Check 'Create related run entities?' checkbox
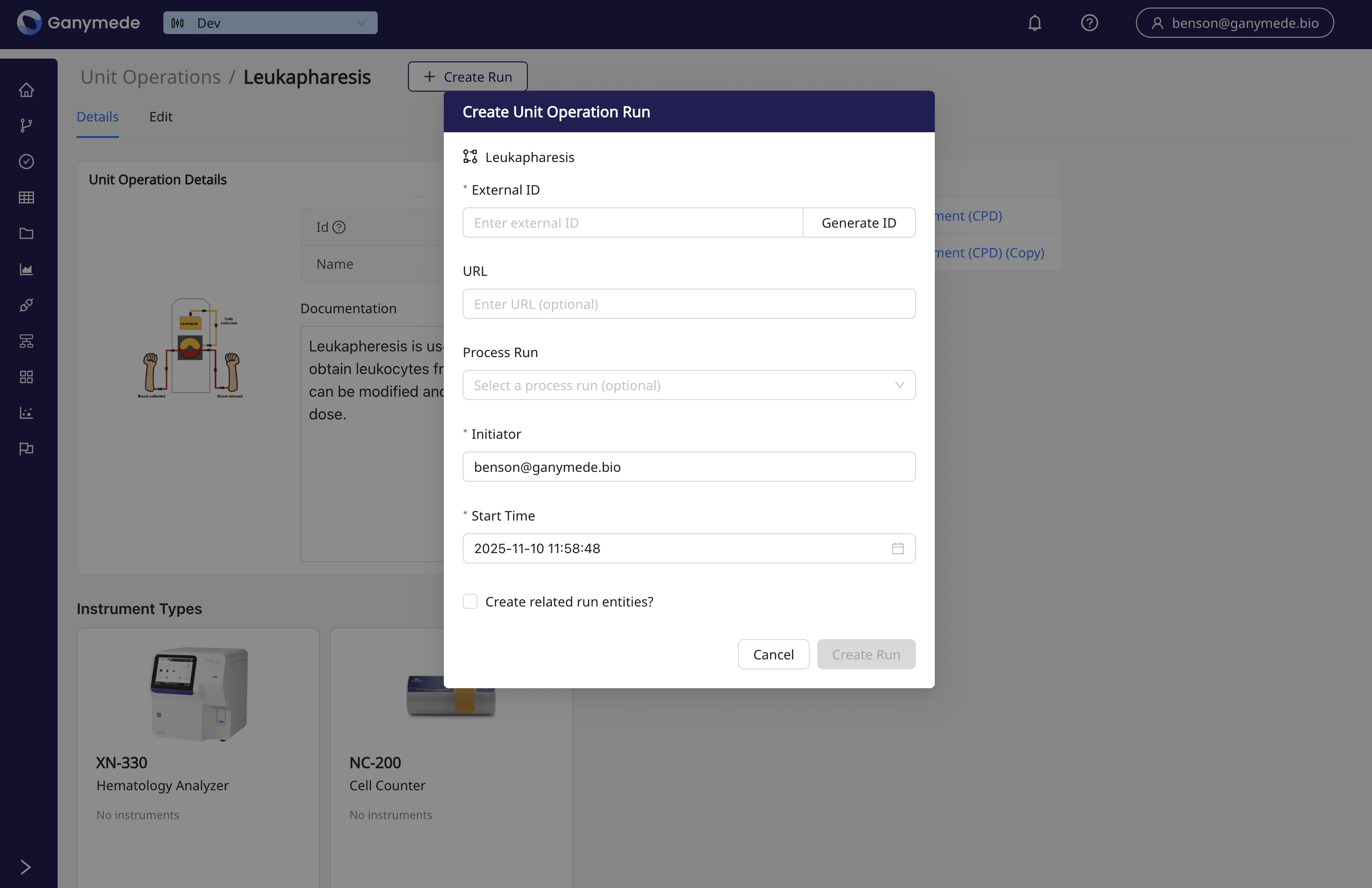Screen dimensions: 1372x888 (470, 601)
